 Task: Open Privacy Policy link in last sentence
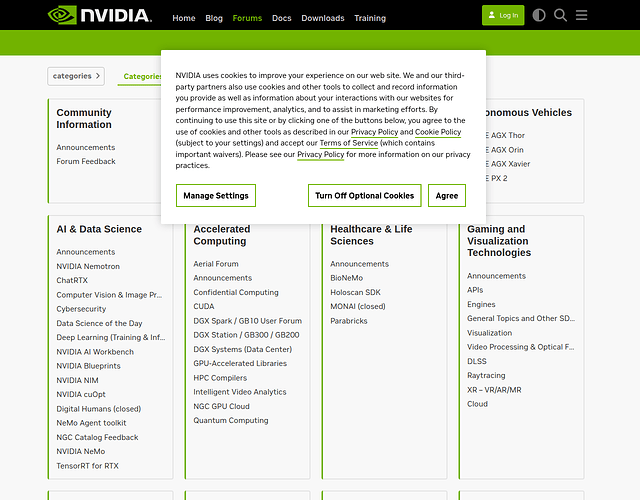320,154
